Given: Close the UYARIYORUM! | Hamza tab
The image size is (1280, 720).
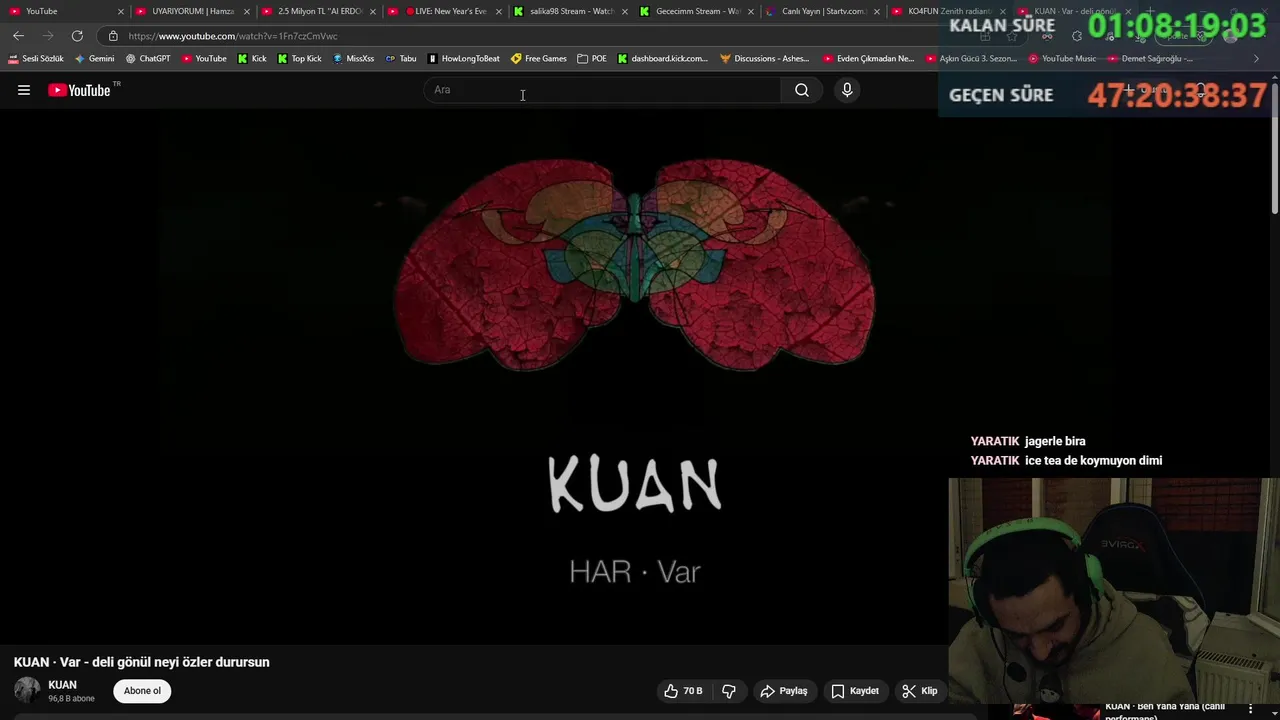Looking at the screenshot, I should (x=246, y=11).
